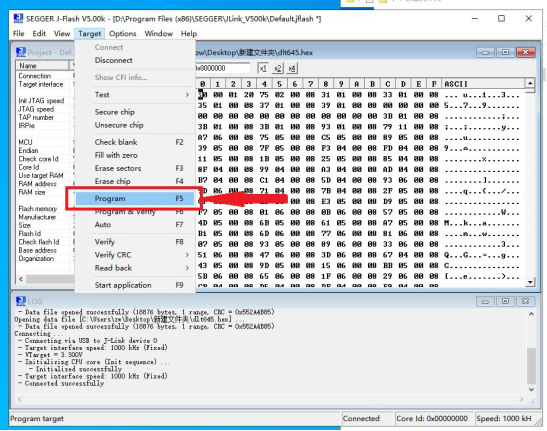
Task: Open the View menu
Action: (62, 34)
